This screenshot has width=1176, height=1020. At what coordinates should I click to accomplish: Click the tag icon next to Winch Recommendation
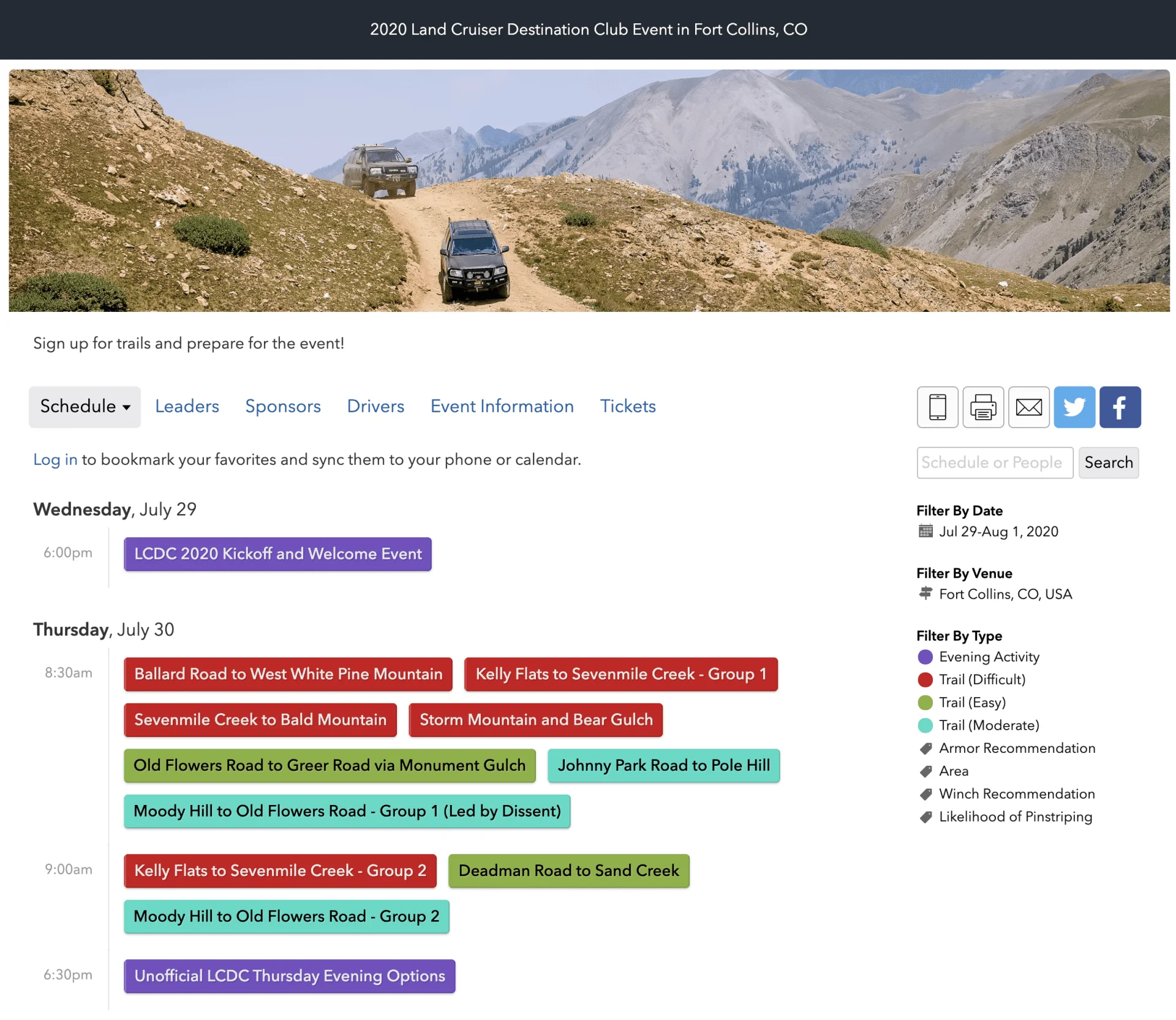coord(925,795)
